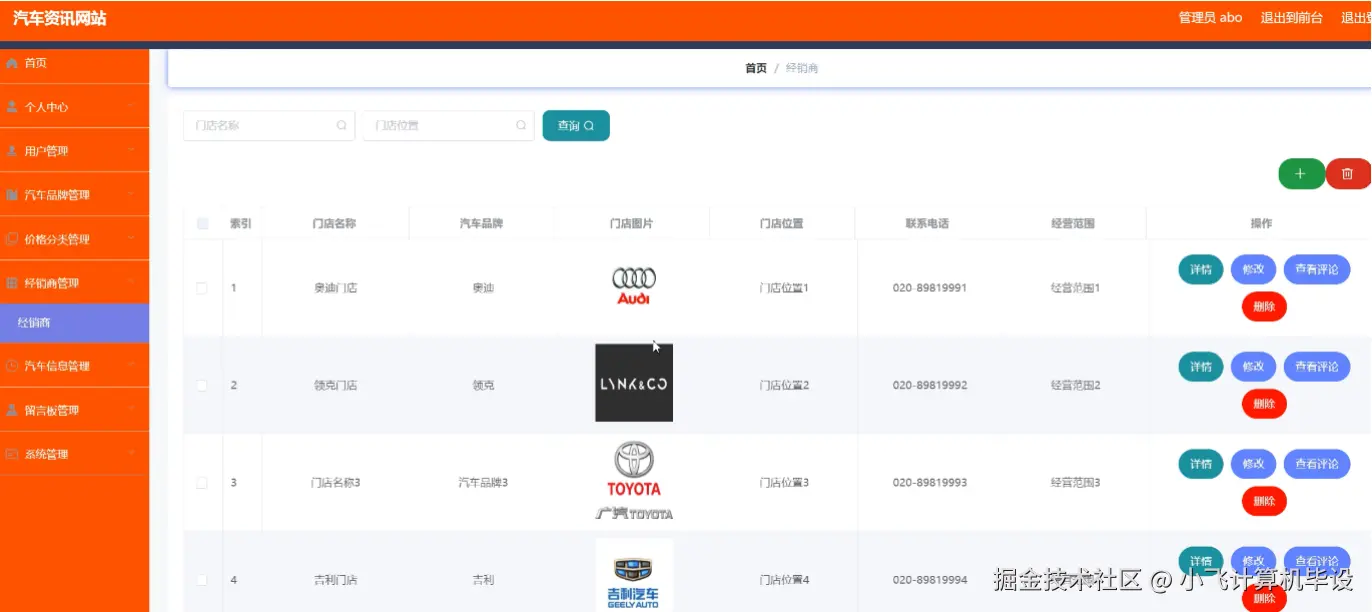Image resolution: width=1372 pixels, height=612 pixels.
Task: Expand the 汽车信息管理 chevron arrow
Action: (x=131, y=366)
